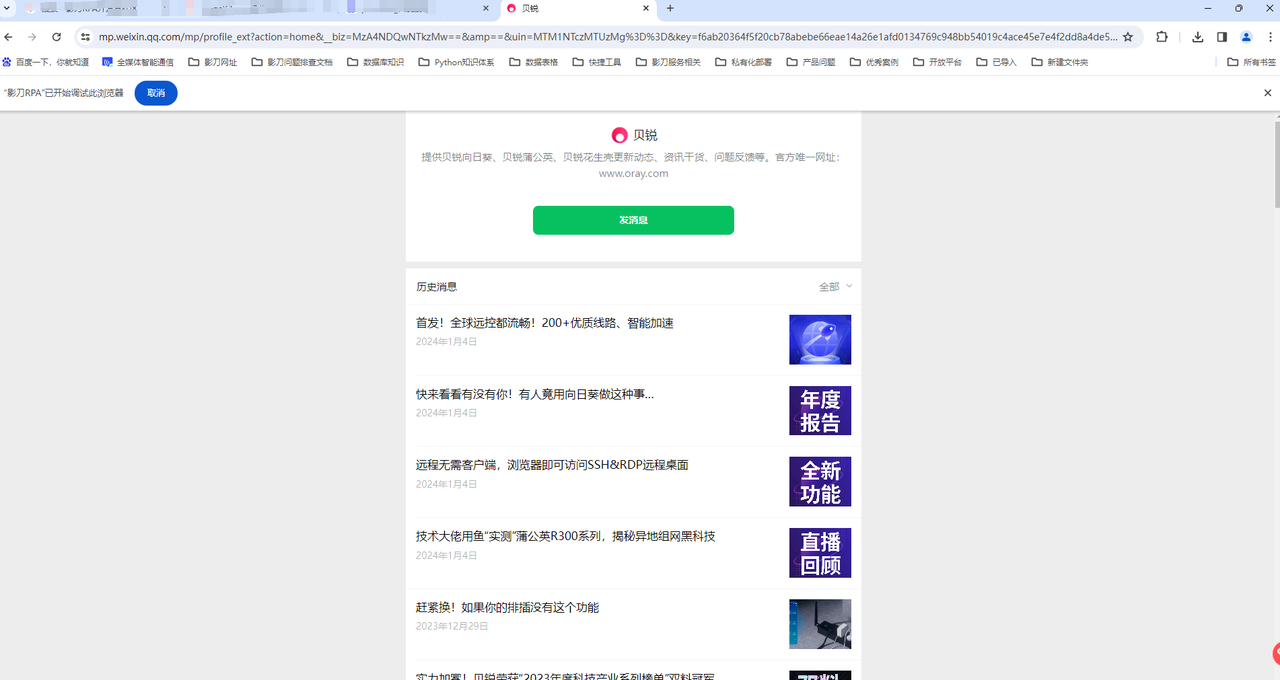Open the Chrome profile avatar

coord(1246,37)
